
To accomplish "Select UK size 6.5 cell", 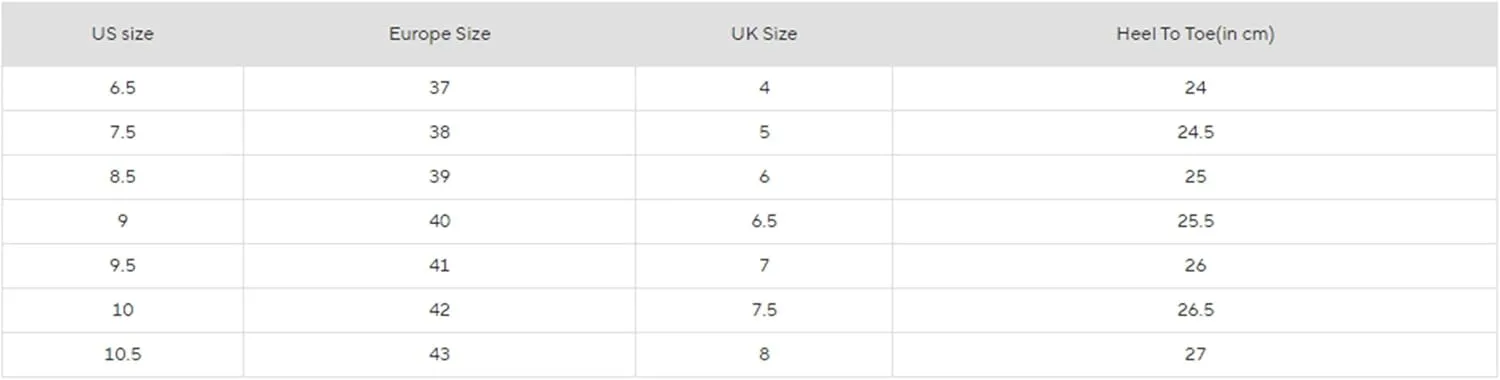I will point(764,221).
